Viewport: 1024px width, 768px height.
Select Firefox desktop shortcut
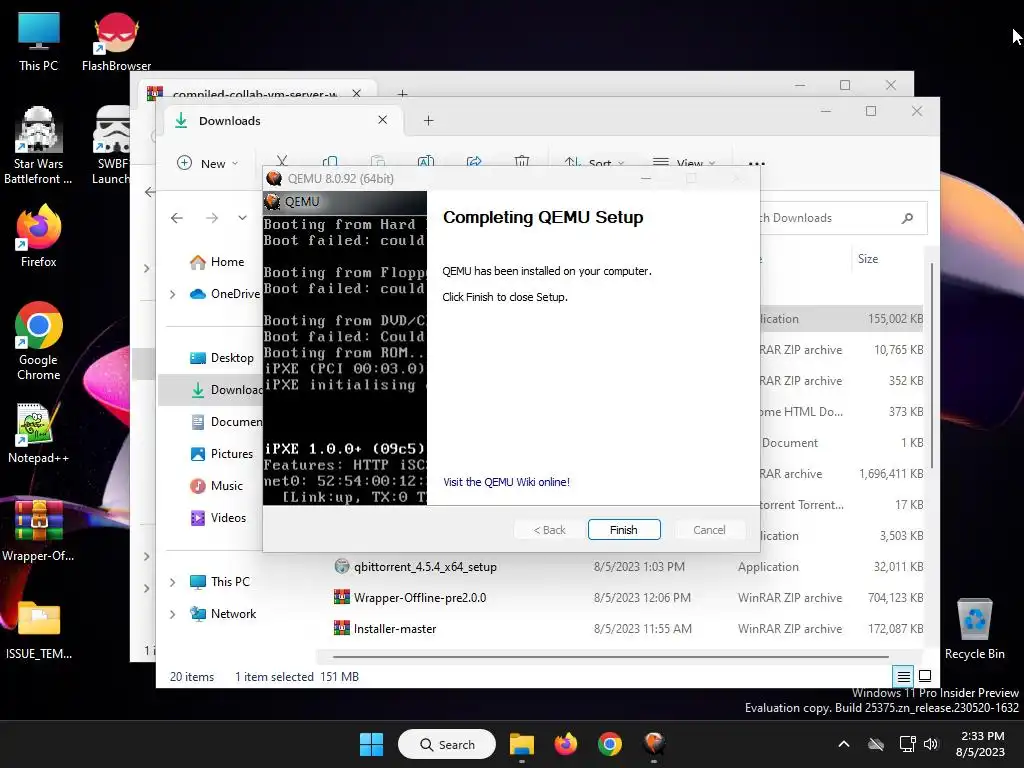(x=38, y=236)
